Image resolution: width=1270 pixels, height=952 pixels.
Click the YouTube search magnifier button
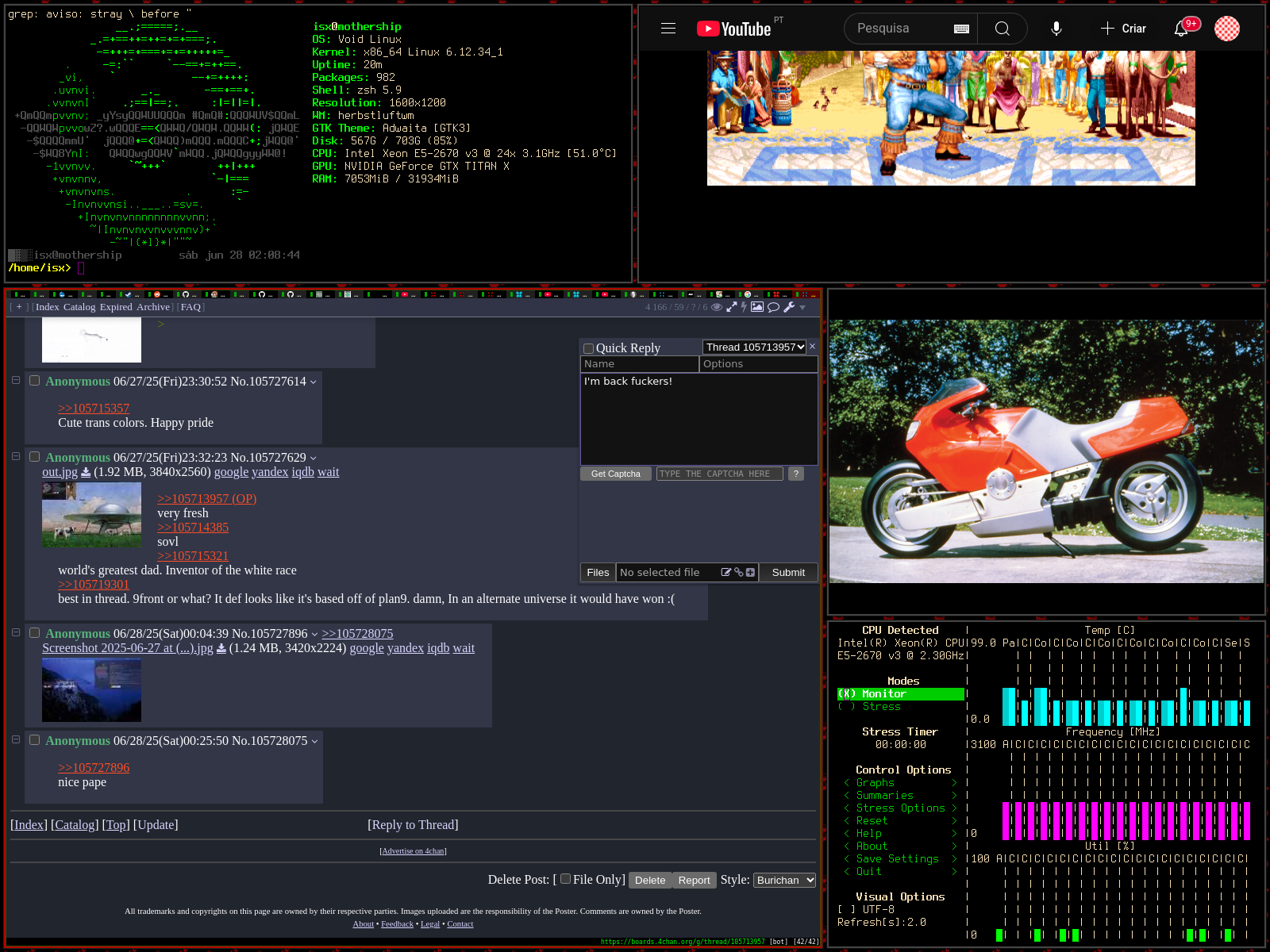coord(1003,29)
